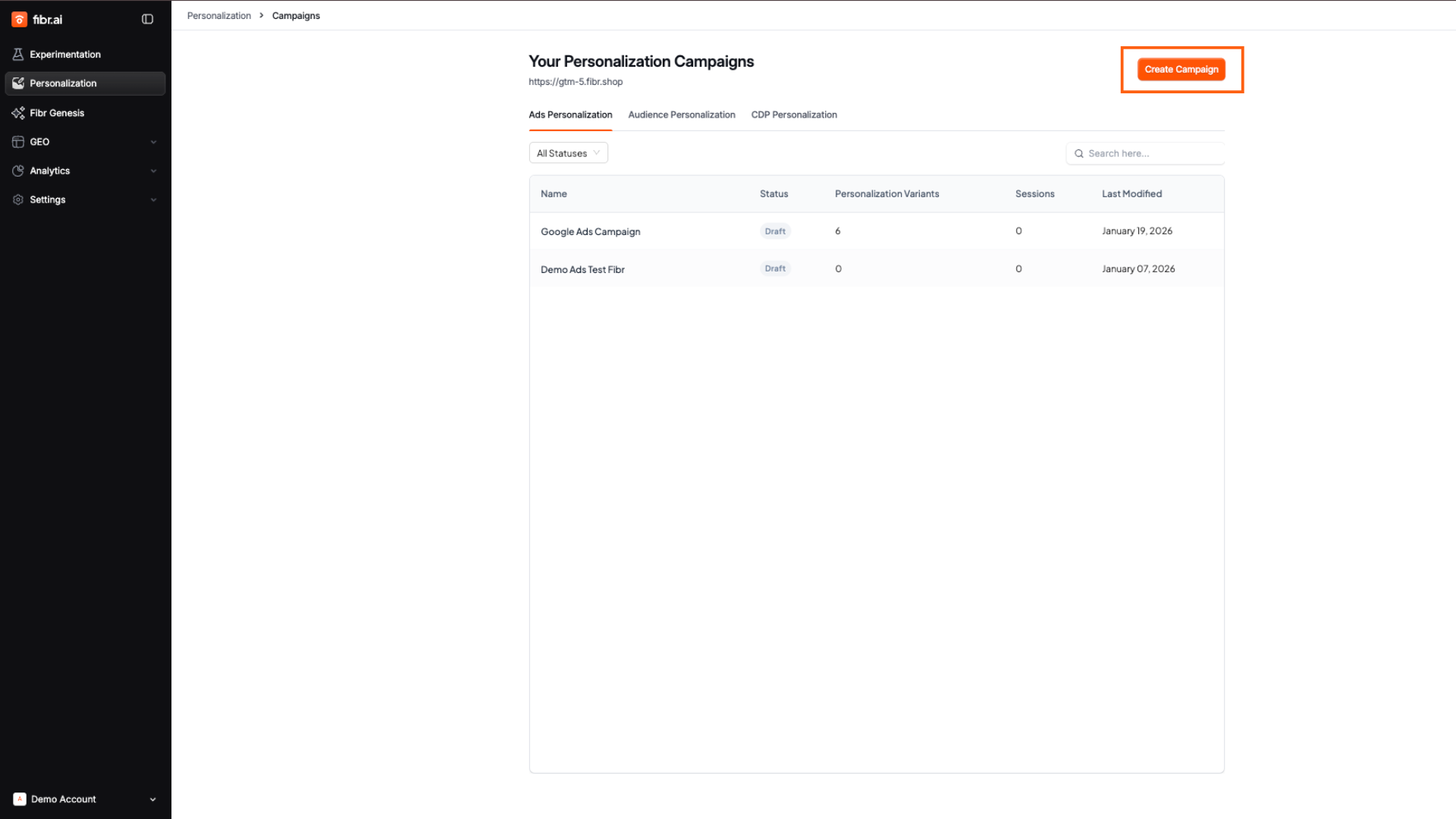The image size is (1456, 819).
Task: Expand the GEO menu chevron
Action: pyautogui.click(x=153, y=142)
